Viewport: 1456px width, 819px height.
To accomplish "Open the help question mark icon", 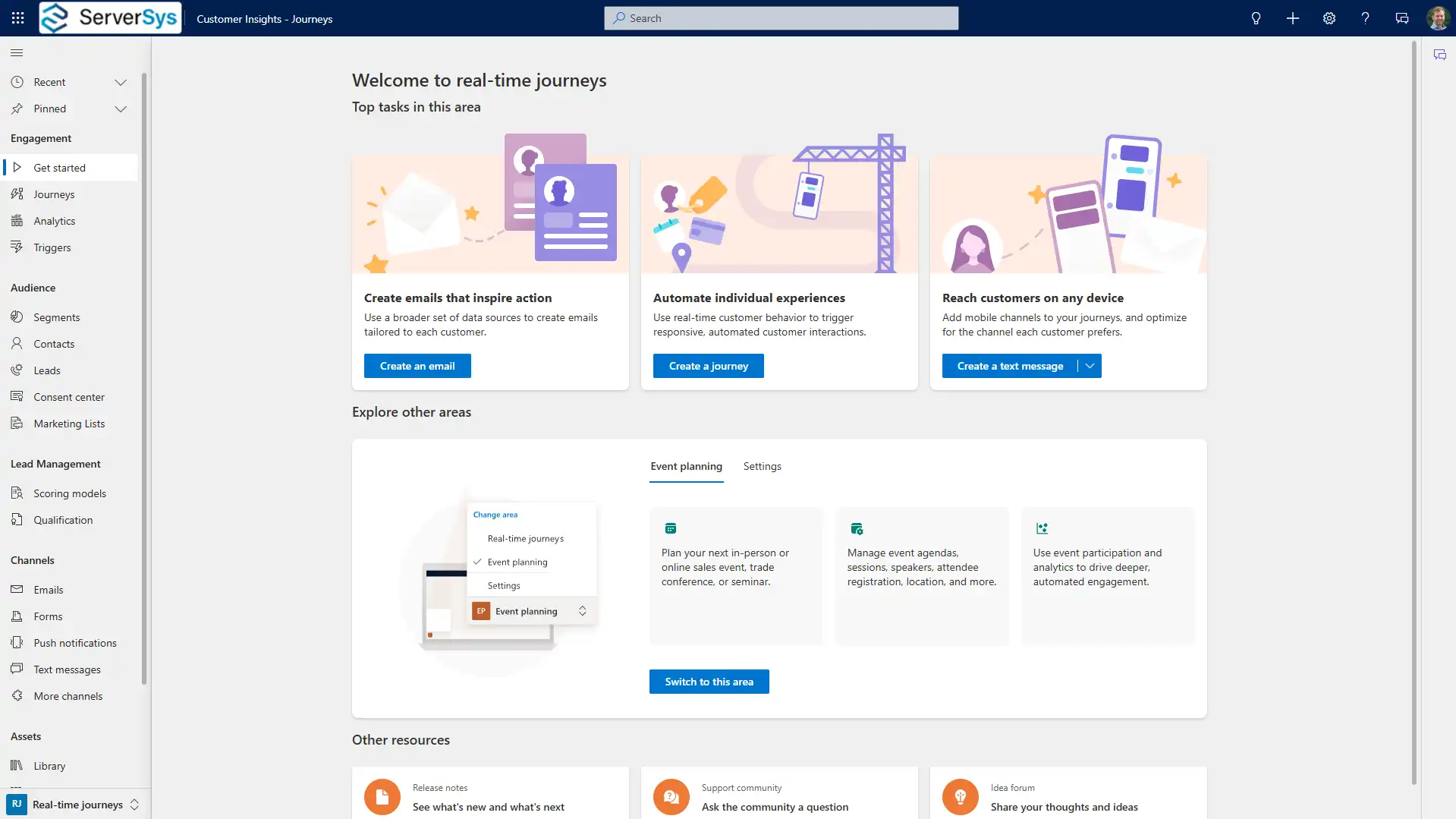I will 1365,18.
